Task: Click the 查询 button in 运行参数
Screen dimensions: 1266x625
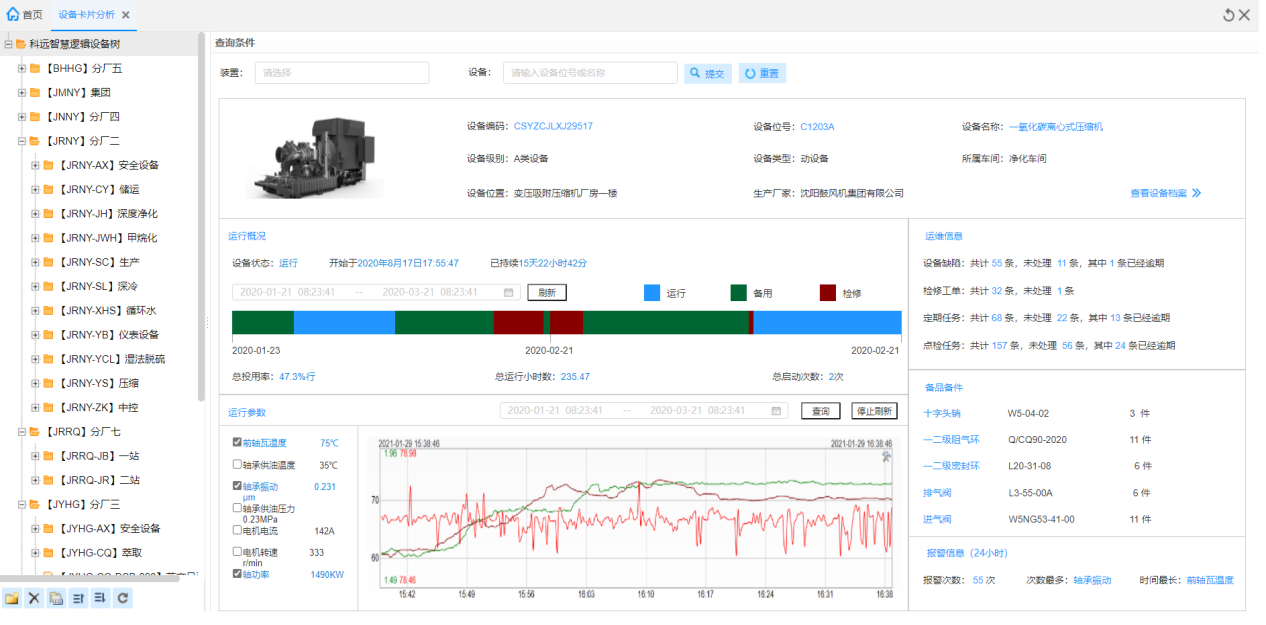Action: point(820,411)
